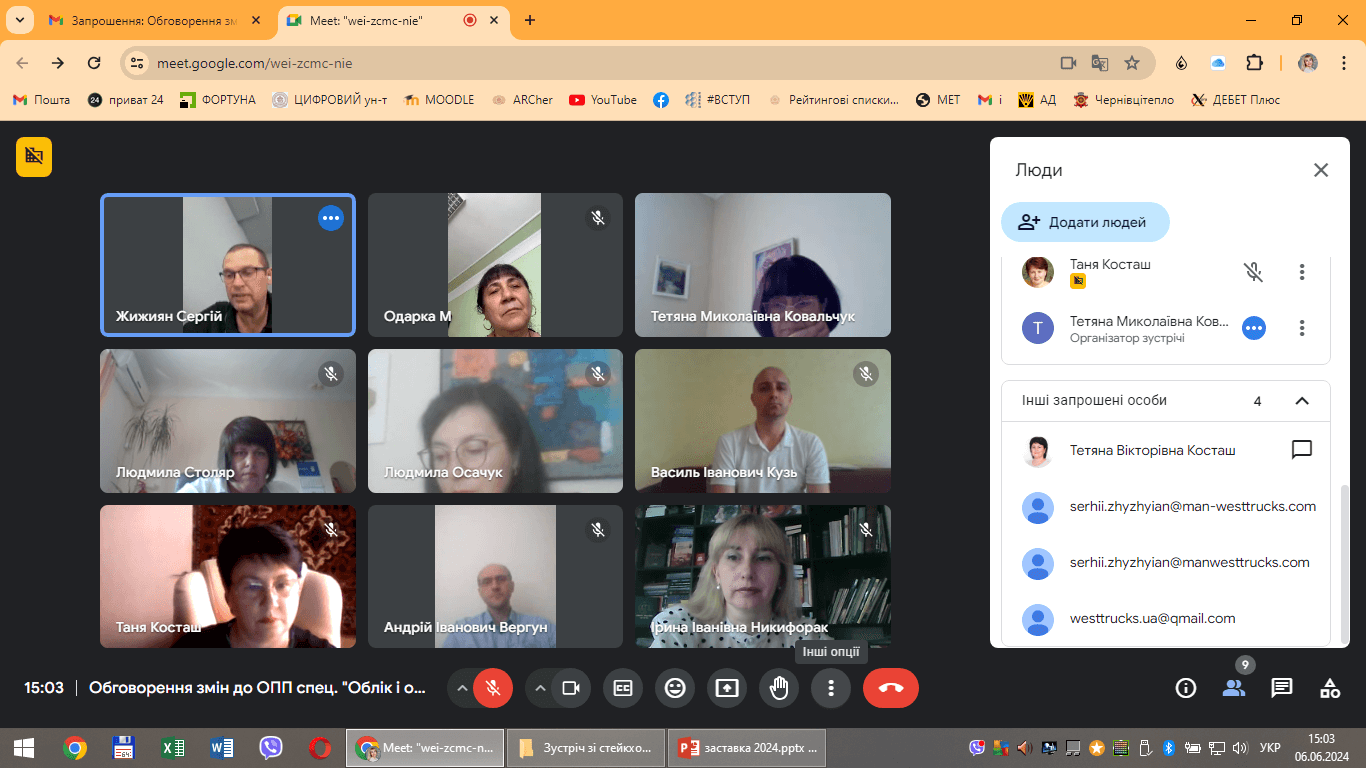Open the MOODLE bookmark
This screenshot has height=768, width=1366.
pyautogui.click(x=439, y=100)
